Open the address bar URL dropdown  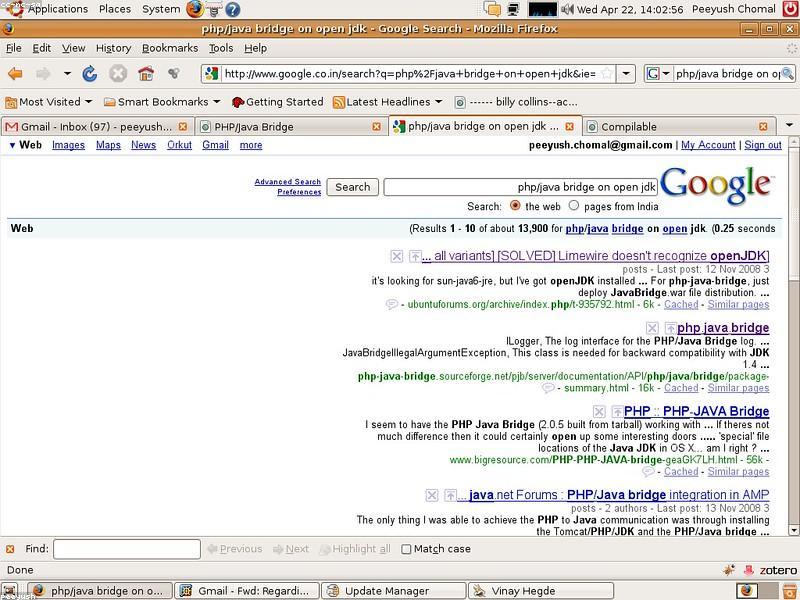pyautogui.click(x=626, y=74)
